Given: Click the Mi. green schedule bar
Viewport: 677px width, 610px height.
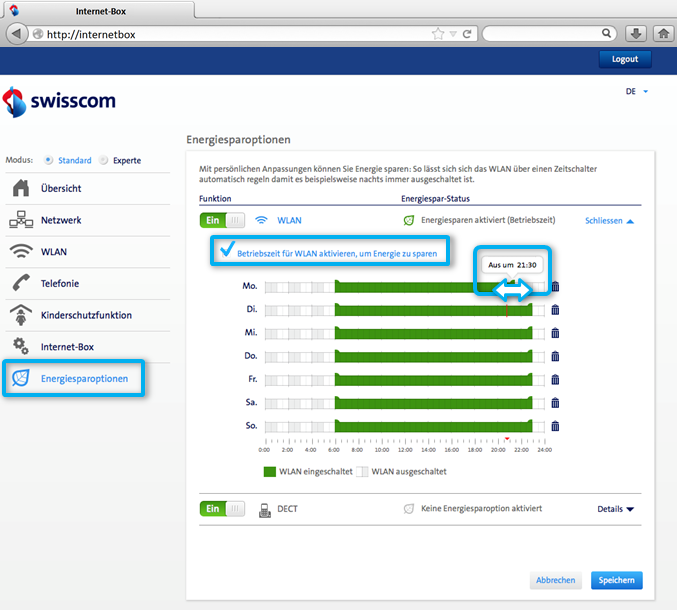Looking at the screenshot, I should pyautogui.click(x=433, y=333).
